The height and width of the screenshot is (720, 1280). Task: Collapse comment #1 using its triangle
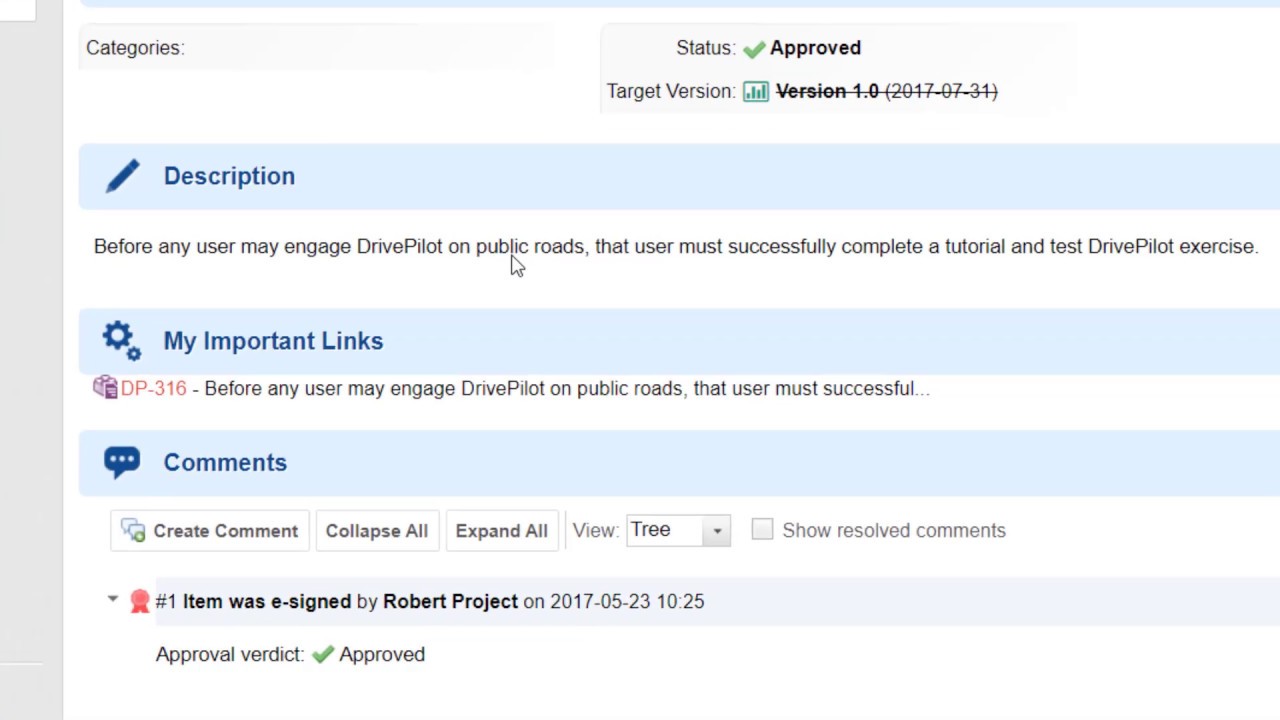[112, 600]
